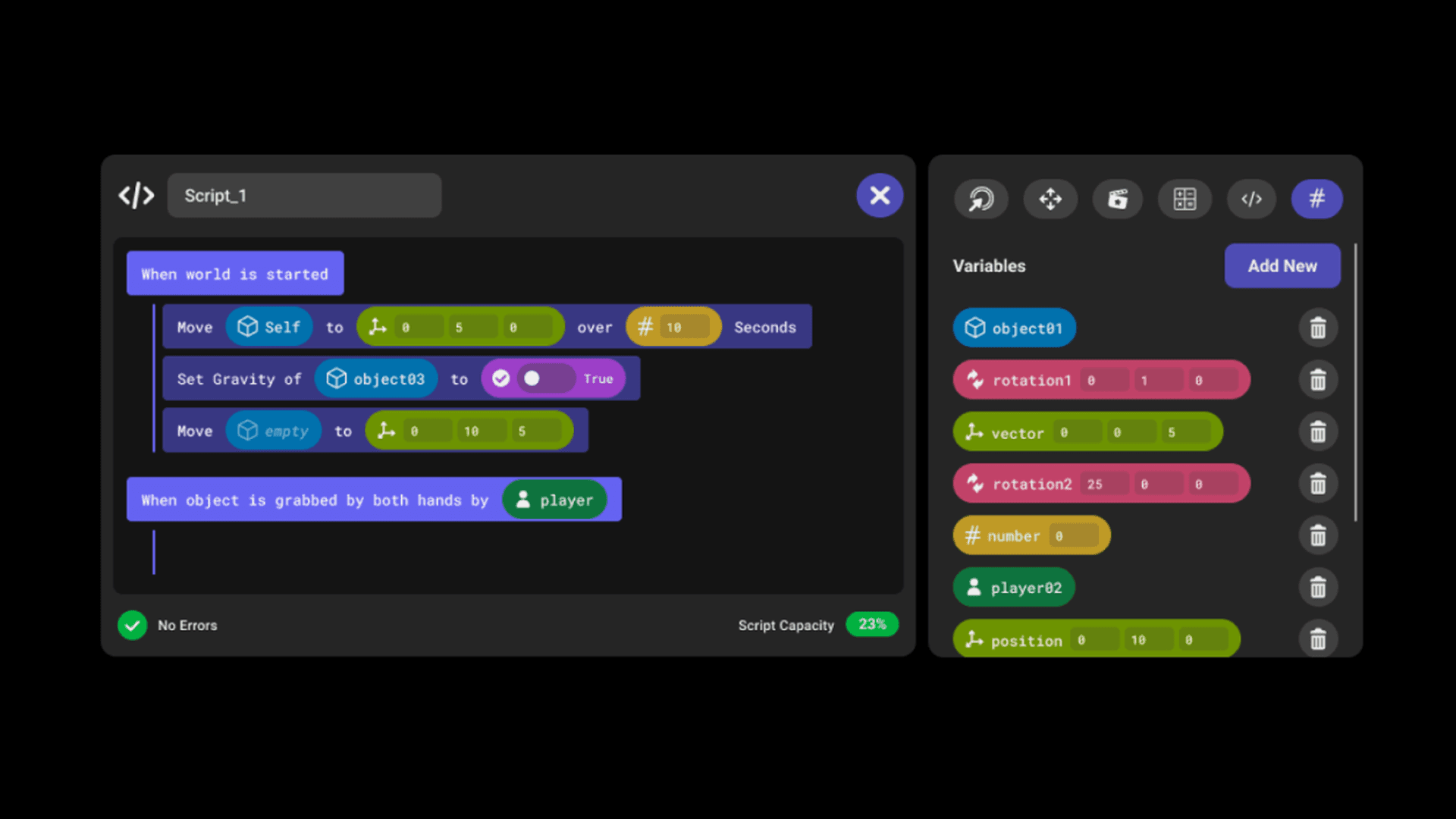
Task: Click the checkmark circle on gravity block
Action: (x=500, y=378)
